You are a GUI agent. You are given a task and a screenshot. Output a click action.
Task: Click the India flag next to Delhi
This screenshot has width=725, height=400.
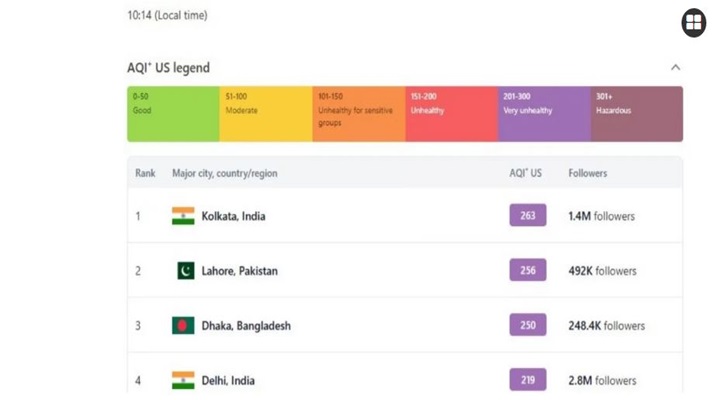coord(183,380)
